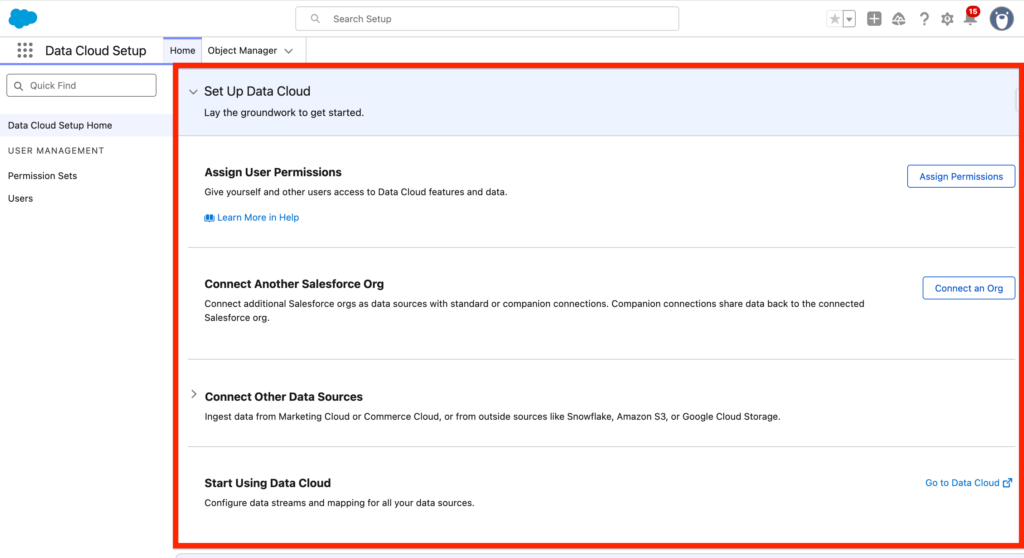Image resolution: width=1024 pixels, height=558 pixels.
Task: Click the Assign Permissions button
Action: pyautogui.click(x=960, y=176)
